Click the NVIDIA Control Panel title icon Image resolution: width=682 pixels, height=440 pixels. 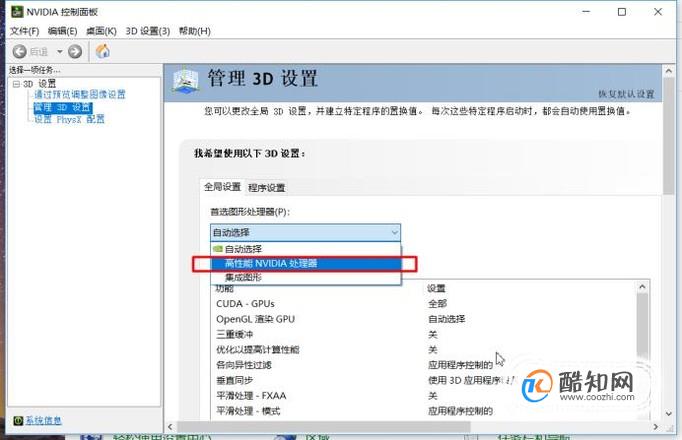tap(17, 12)
